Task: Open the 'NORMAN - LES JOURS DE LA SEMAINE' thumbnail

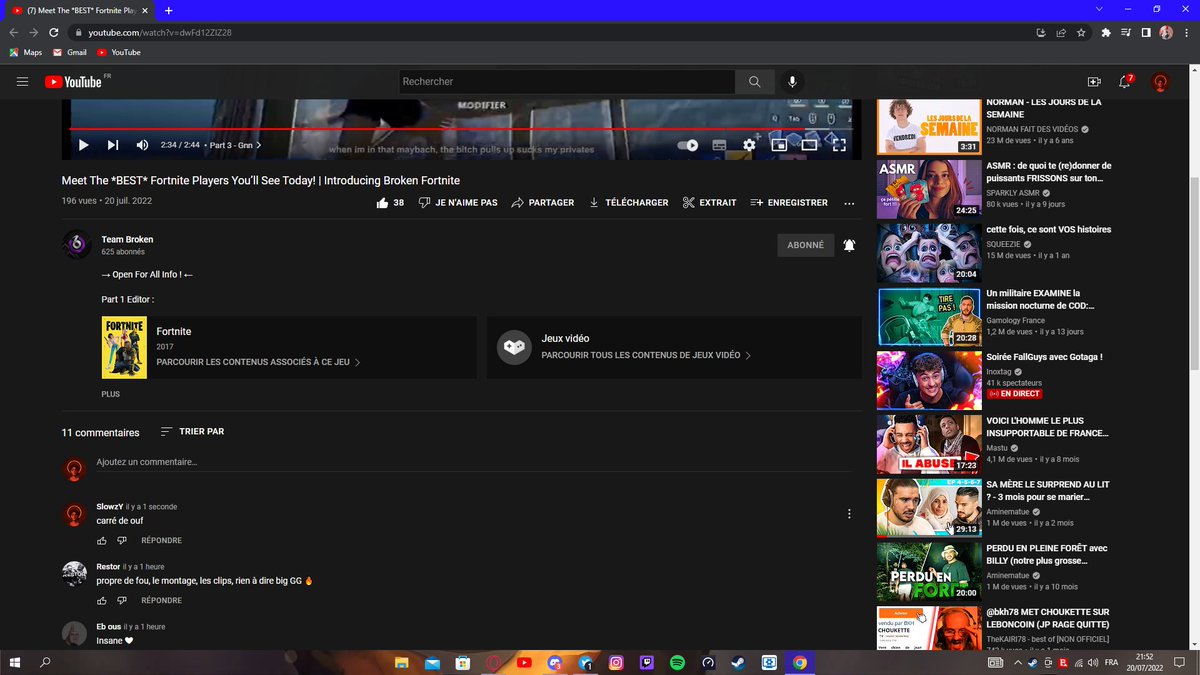Action: coord(929,125)
